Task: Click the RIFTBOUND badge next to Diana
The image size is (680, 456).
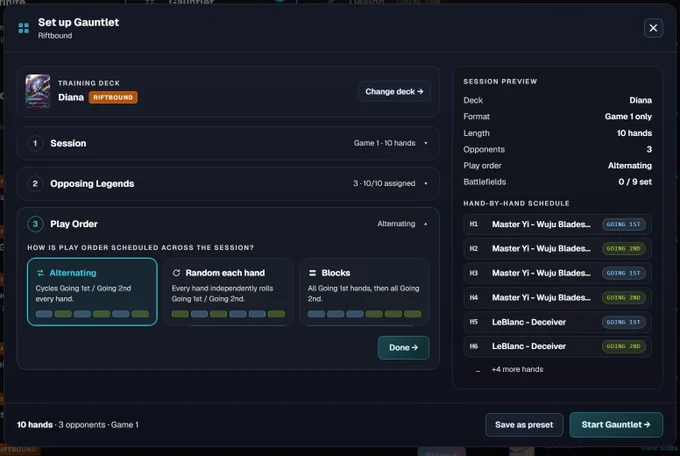Action: click(113, 97)
